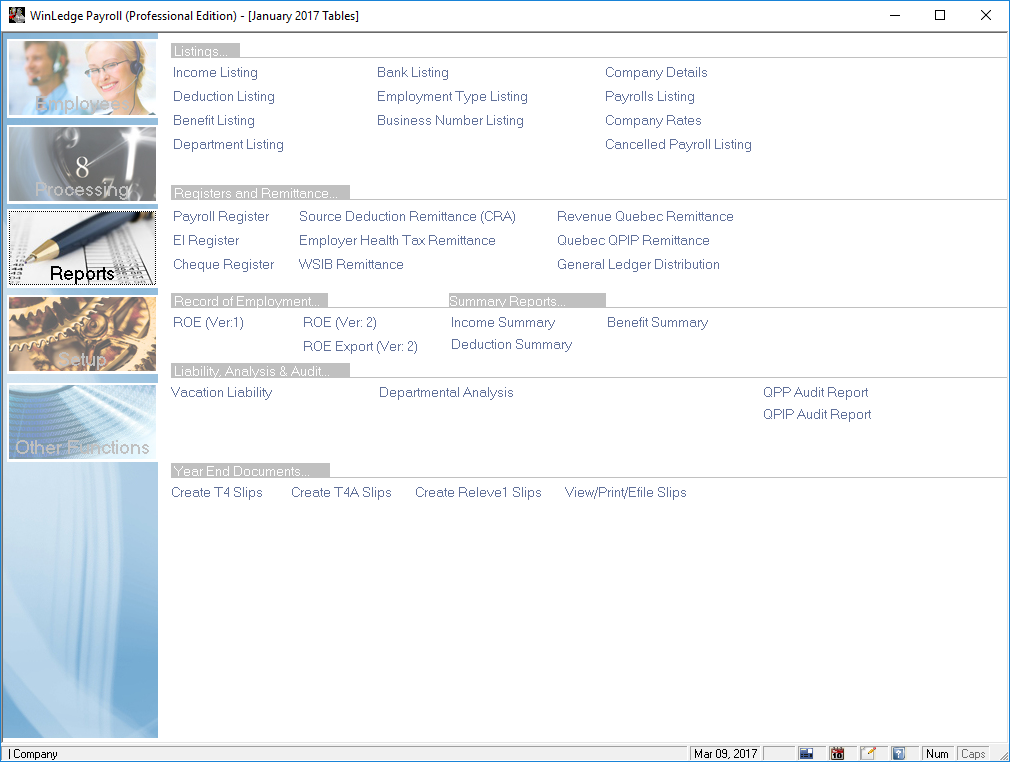The width and height of the screenshot is (1010, 762).
Task: Open the Employees section in the sidebar
Action: pyautogui.click(x=82, y=78)
